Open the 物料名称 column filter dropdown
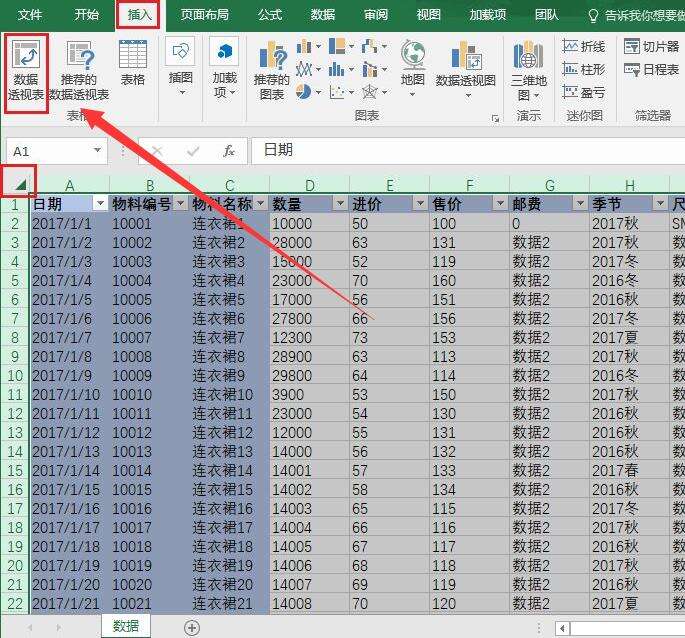This screenshot has width=685, height=638. 260,204
